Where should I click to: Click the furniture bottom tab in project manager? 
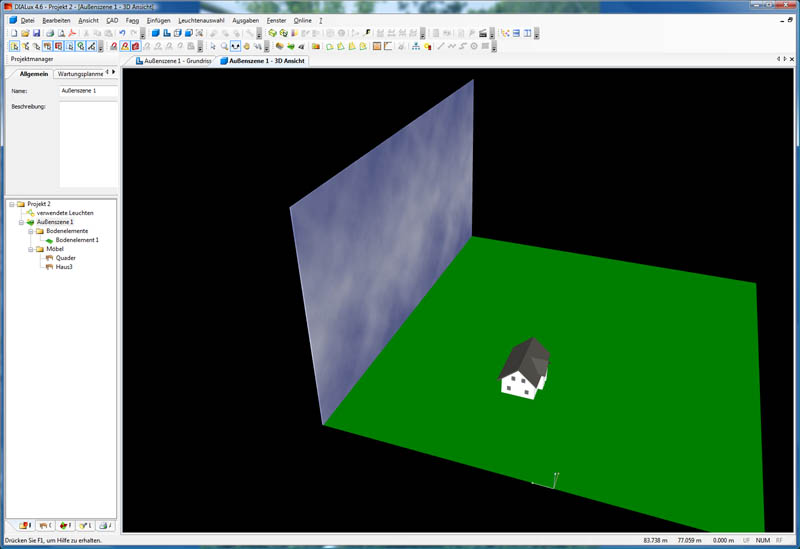click(45, 525)
